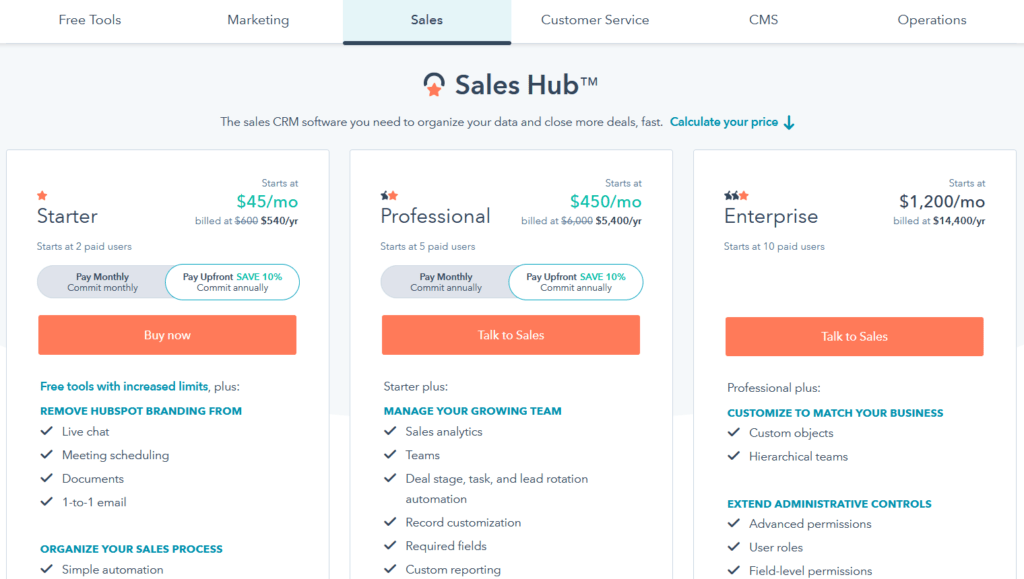
Task: Click the Meeting scheduling feature item
Action: click(116, 455)
